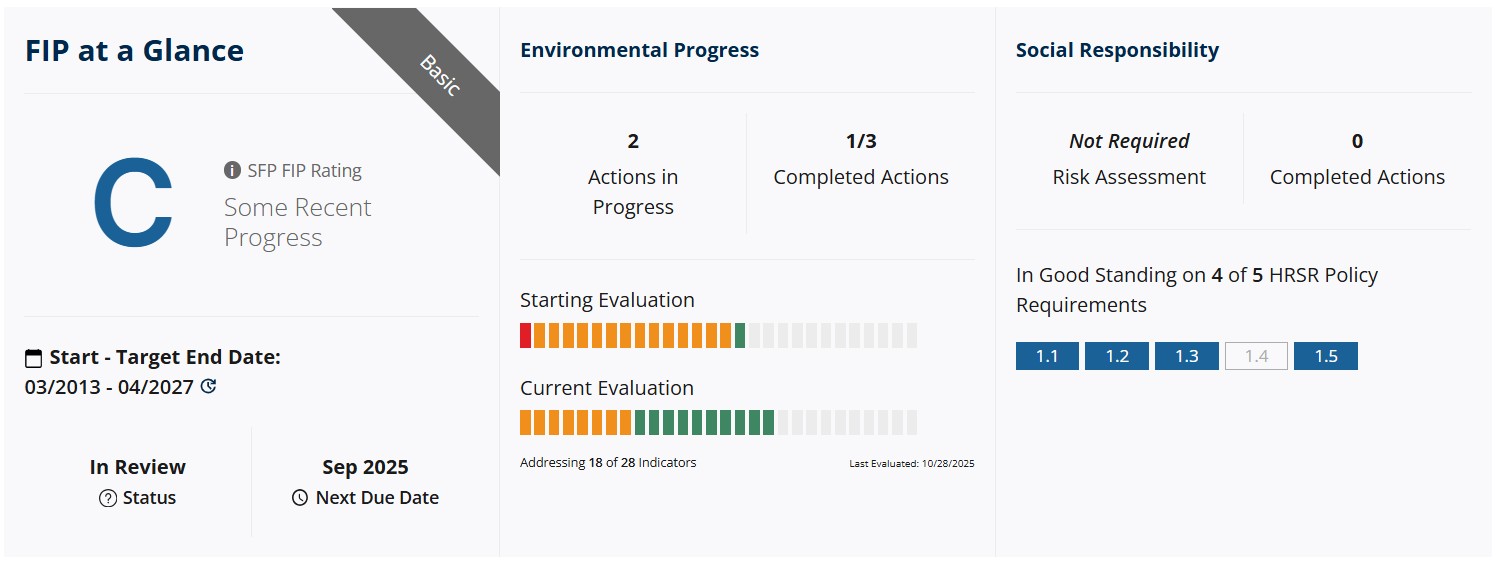This screenshot has width=1498, height=564.
Task: Click the history clock icon after 04/2027
Action: (x=208, y=386)
